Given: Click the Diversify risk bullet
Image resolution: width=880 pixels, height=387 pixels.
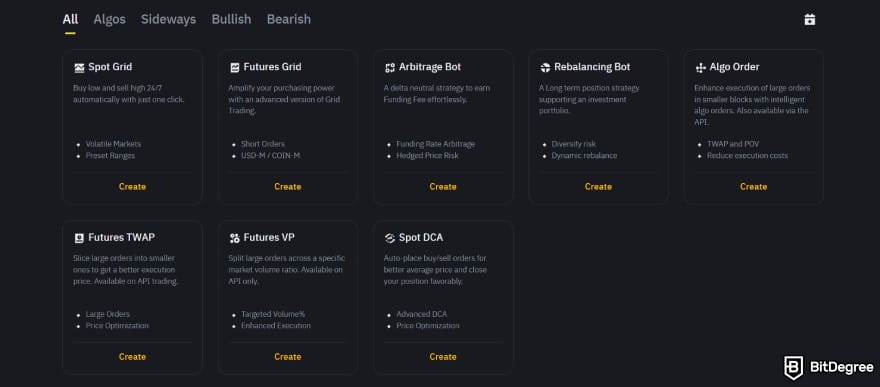Looking at the screenshot, I should 574,144.
